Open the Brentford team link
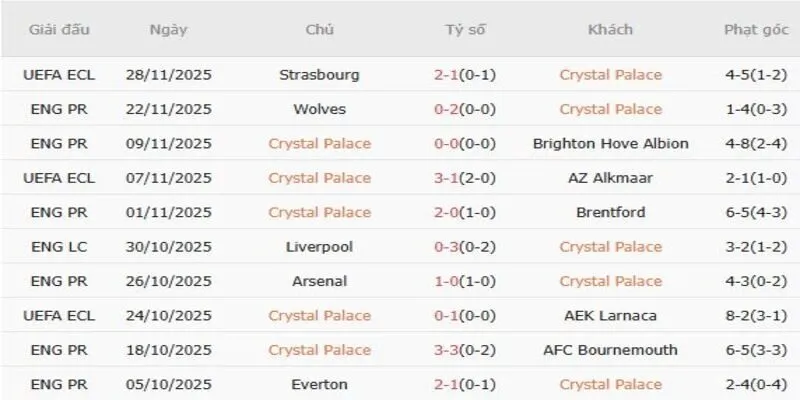Viewport: 800px width, 400px height. point(610,212)
